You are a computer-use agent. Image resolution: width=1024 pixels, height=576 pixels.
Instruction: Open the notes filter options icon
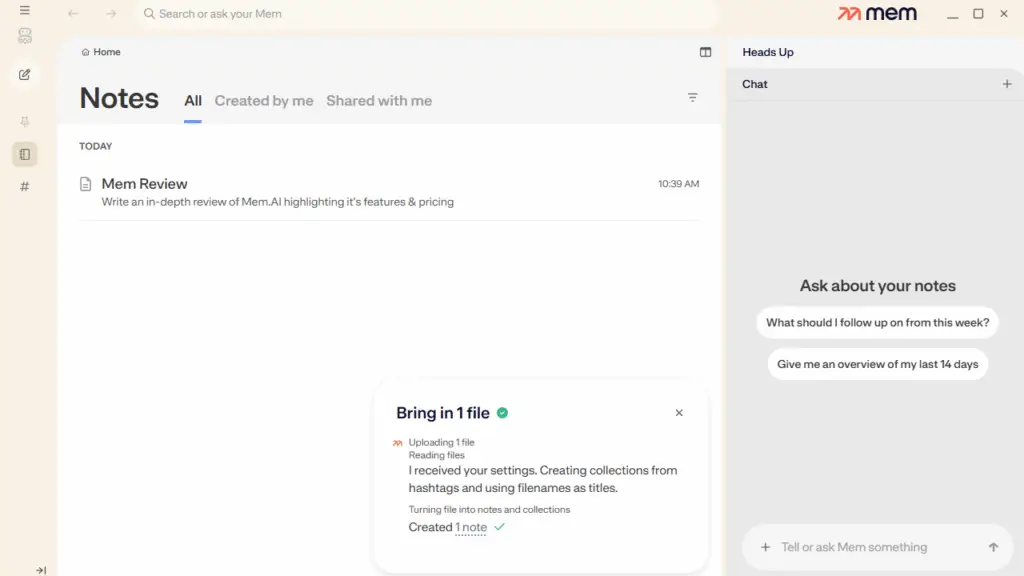692,98
